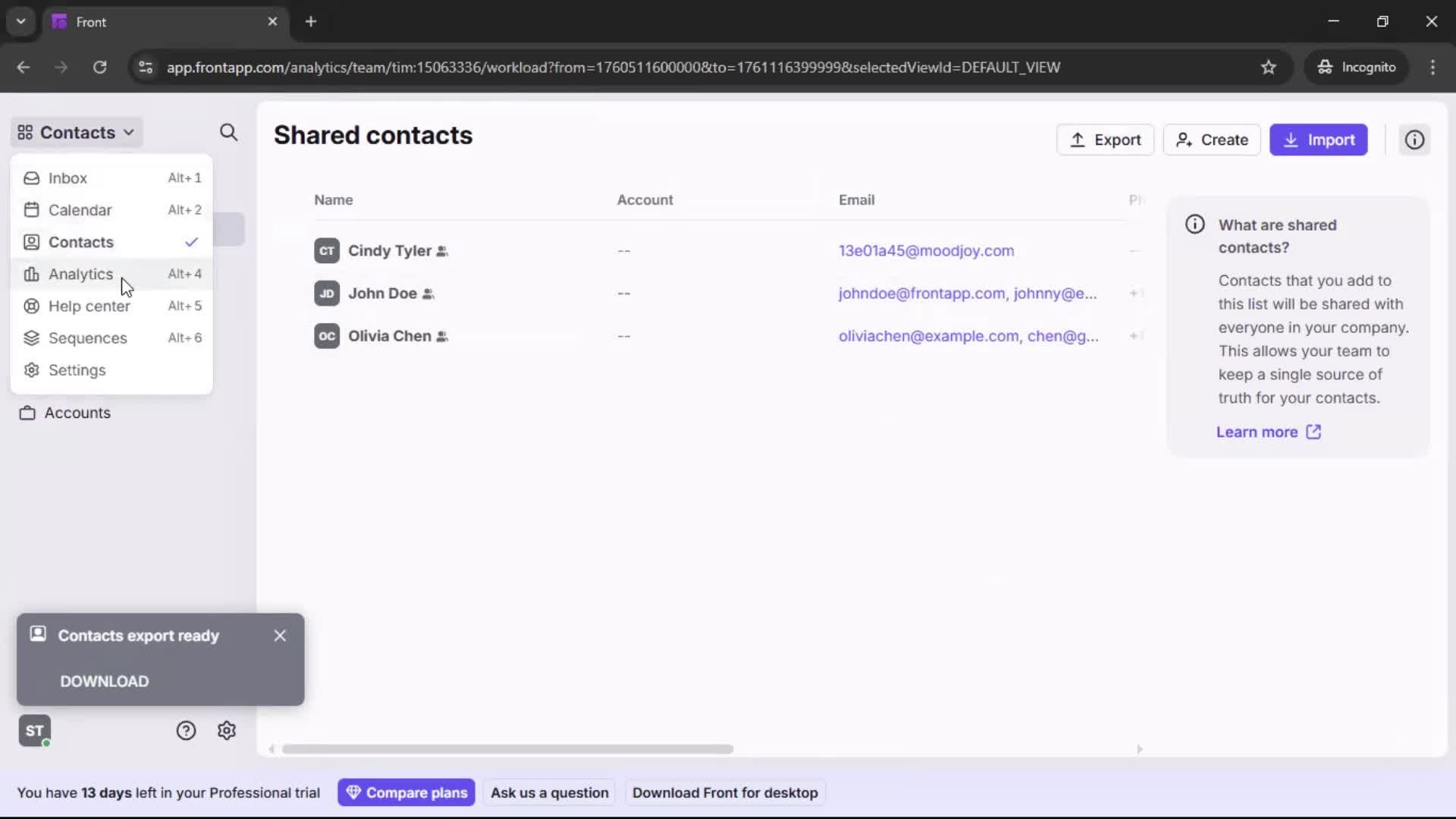Expand the Contacts view switcher chevron
Viewport: 1456px width, 819px height.
pyautogui.click(x=129, y=132)
